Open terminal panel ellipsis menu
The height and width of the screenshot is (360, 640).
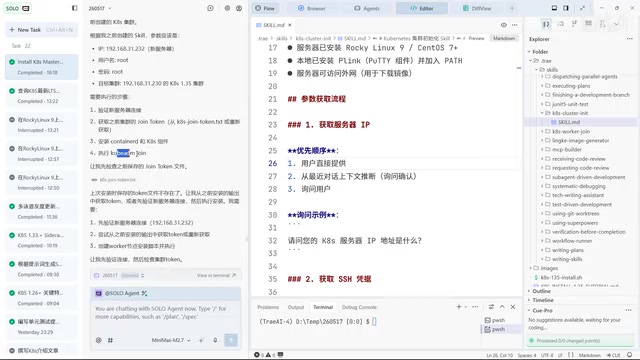click(475, 307)
